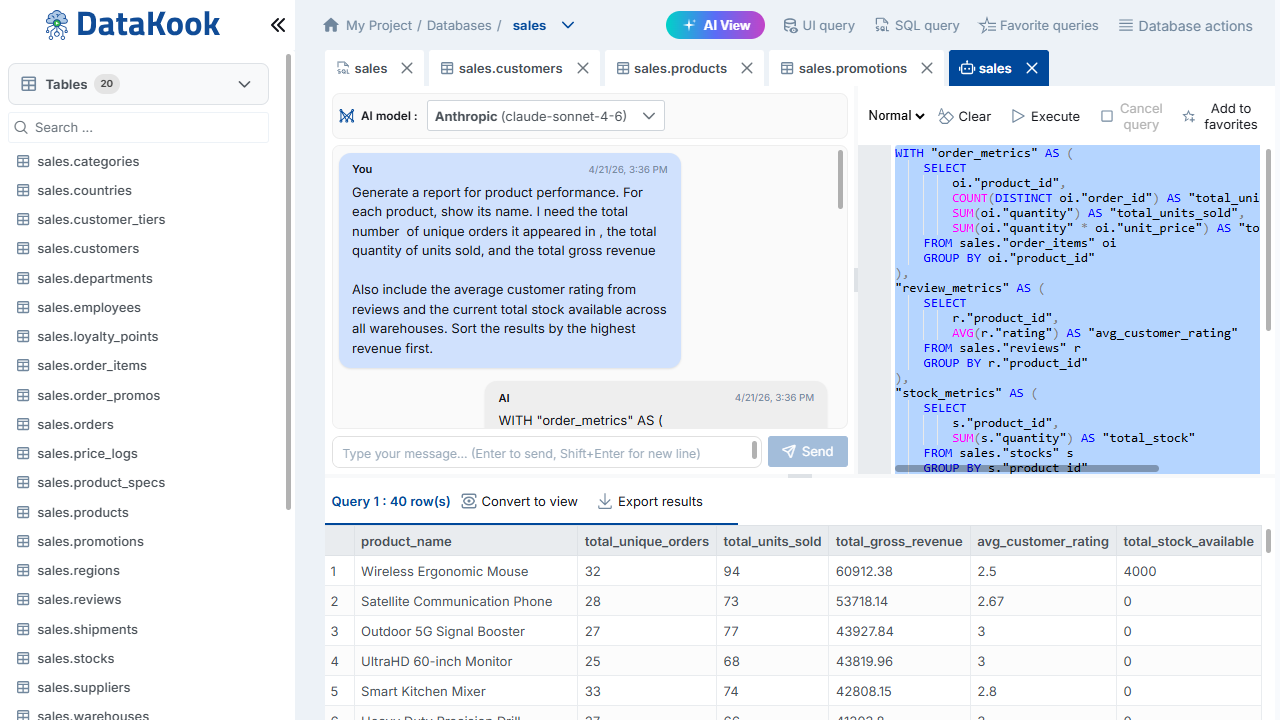This screenshot has height=720, width=1280.
Task: Send the chat message
Action: [x=808, y=452]
